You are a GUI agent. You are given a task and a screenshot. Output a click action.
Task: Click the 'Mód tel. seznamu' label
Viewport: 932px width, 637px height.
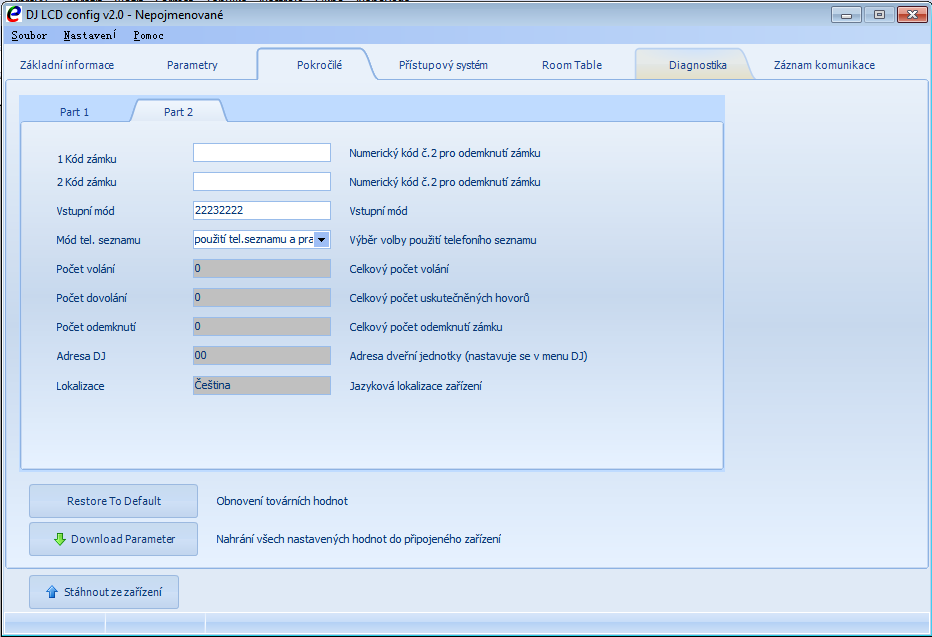[x=98, y=240]
